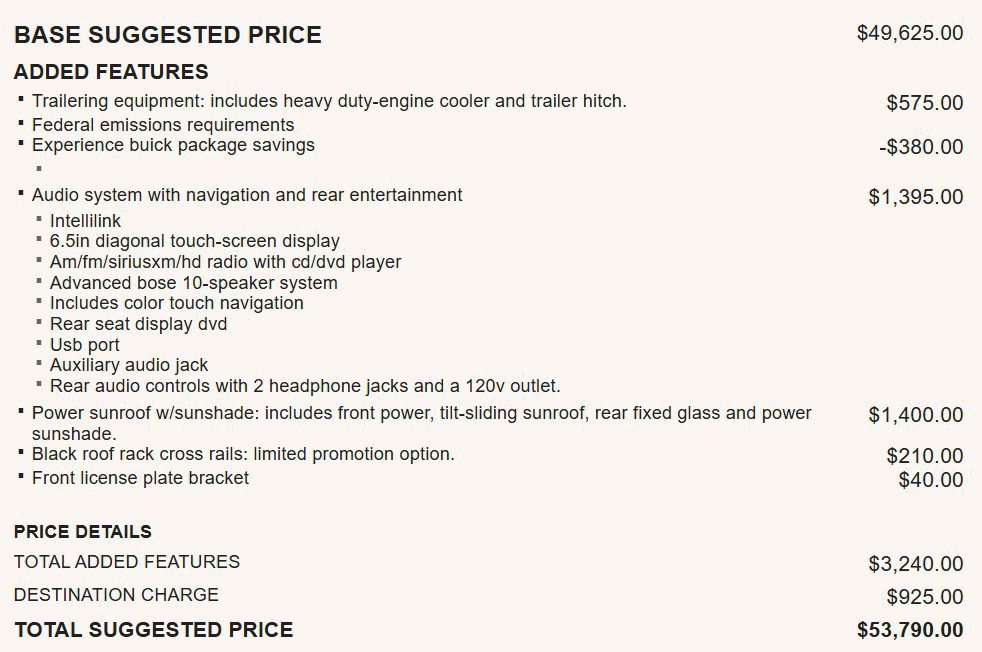Viewport: 982px width, 652px height.
Task: Click the Usb port sub-item
Action: tap(85, 345)
